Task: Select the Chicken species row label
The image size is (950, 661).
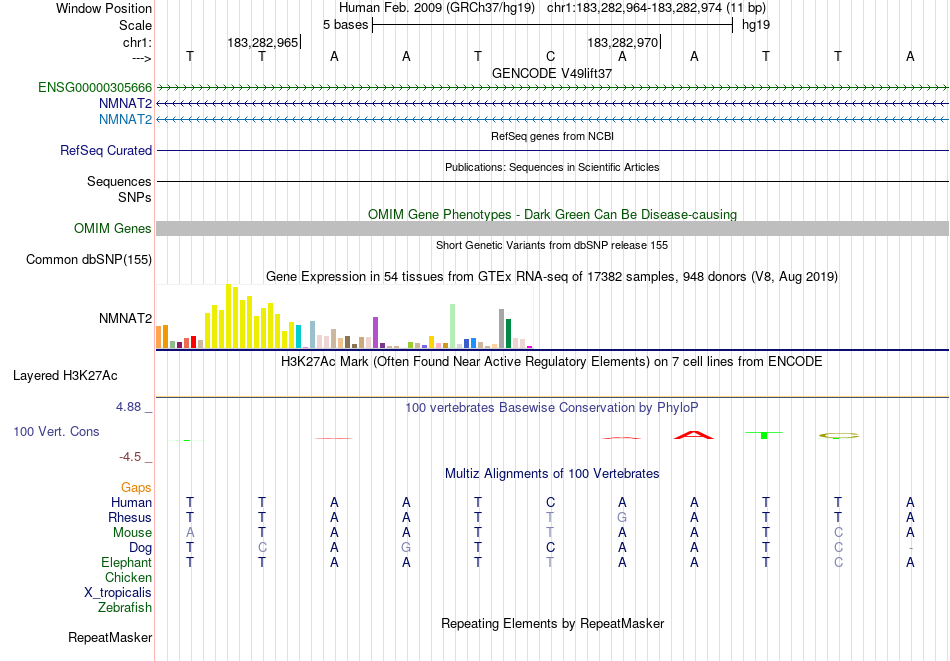Action: click(x=128, y=577)
